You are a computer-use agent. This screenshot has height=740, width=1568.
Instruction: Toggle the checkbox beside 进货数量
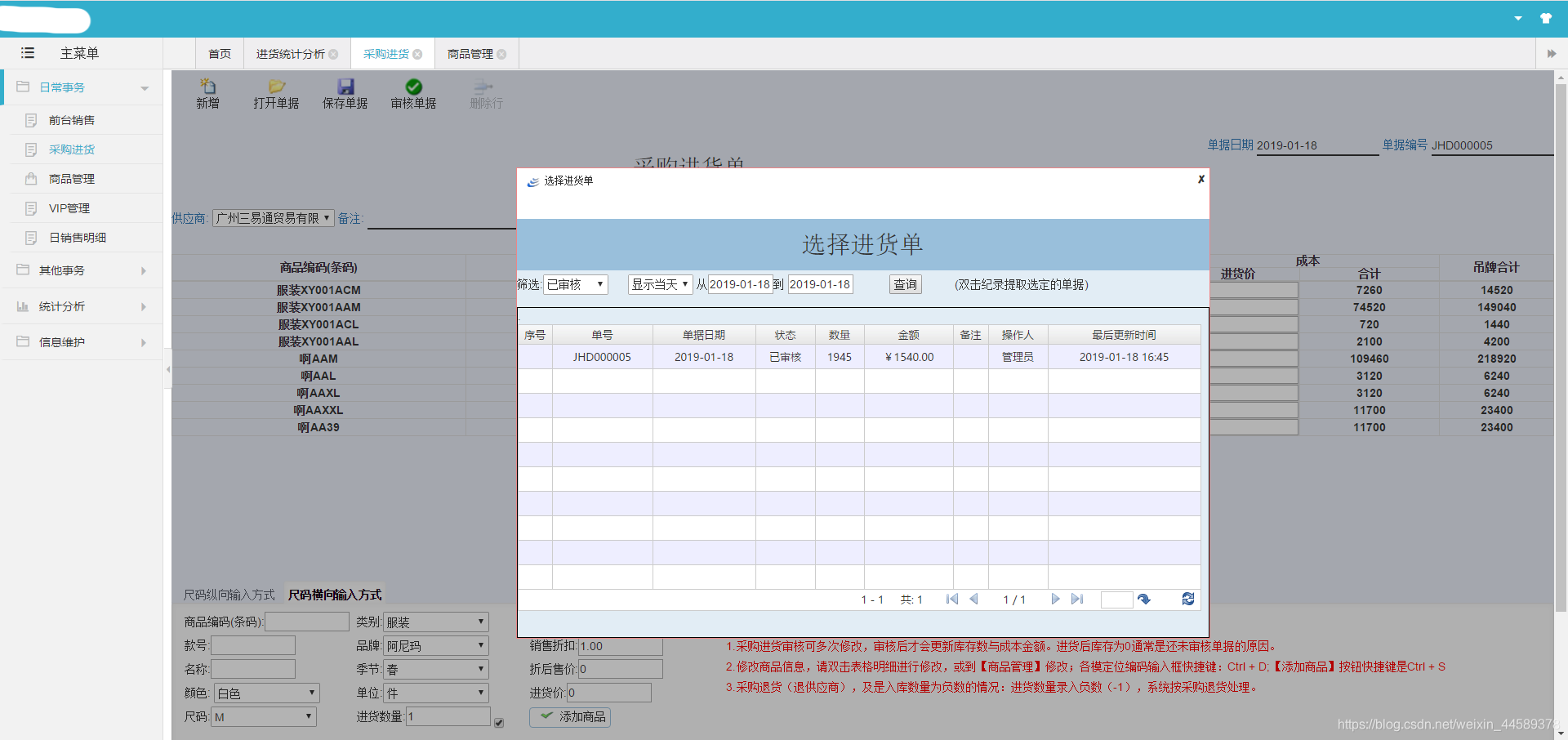pos(499,722)
